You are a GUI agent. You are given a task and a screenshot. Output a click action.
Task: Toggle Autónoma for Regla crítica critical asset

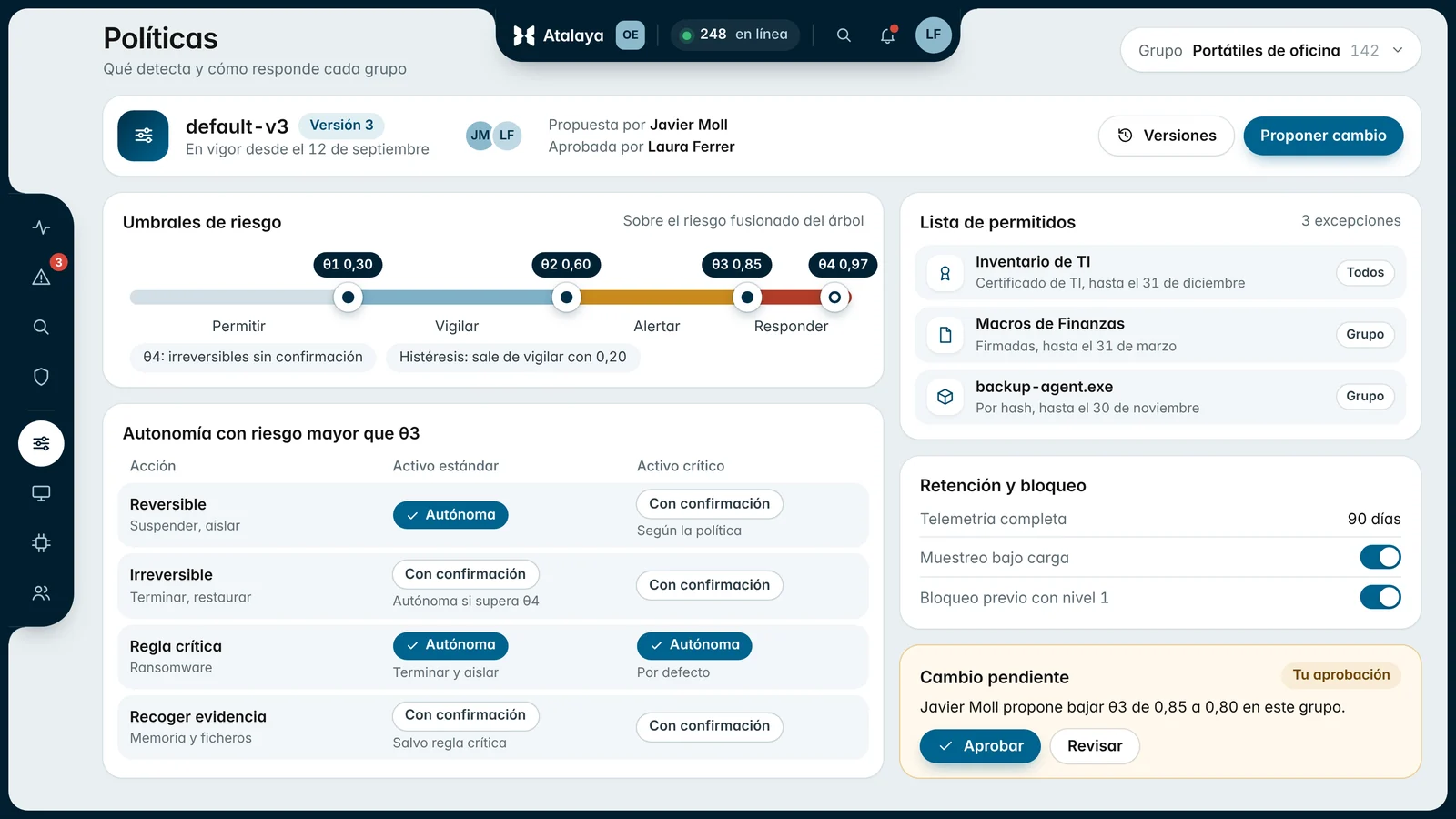pyautogui.click(x=694, y=645)
